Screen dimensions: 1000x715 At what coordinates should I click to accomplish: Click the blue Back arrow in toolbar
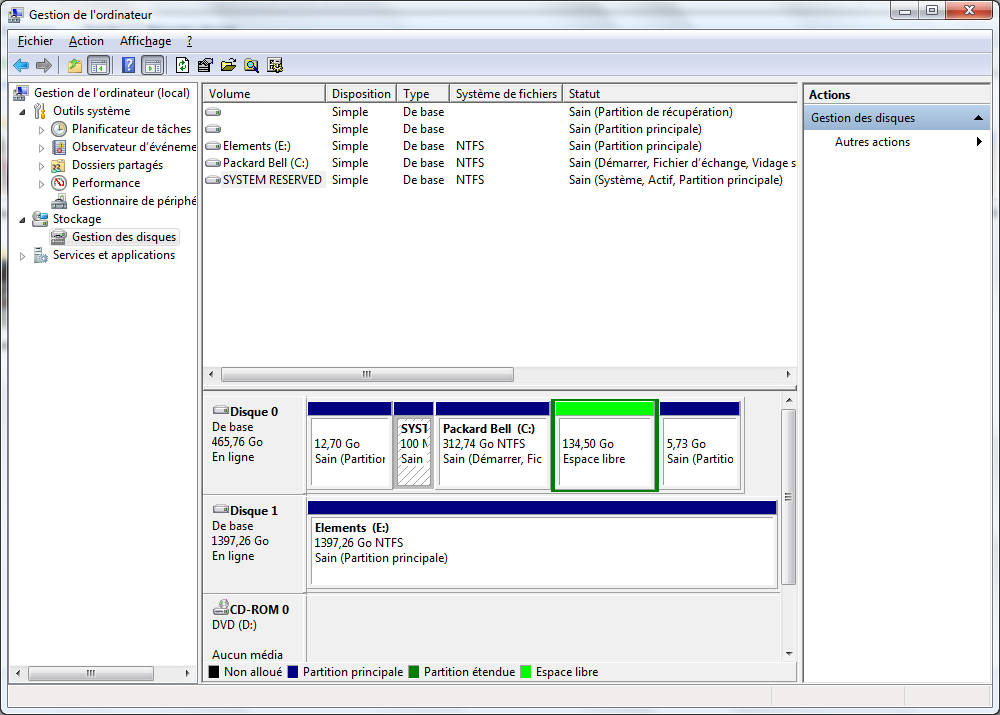coord(21,65)
